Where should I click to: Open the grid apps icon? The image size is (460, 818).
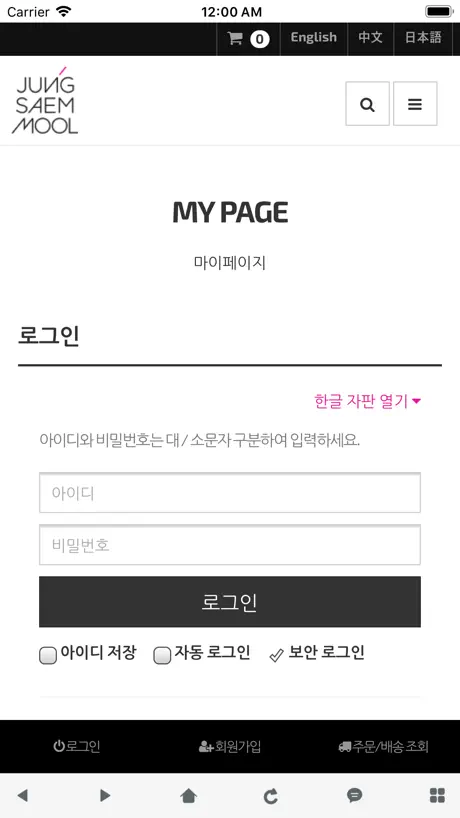[x=437, y=795]
